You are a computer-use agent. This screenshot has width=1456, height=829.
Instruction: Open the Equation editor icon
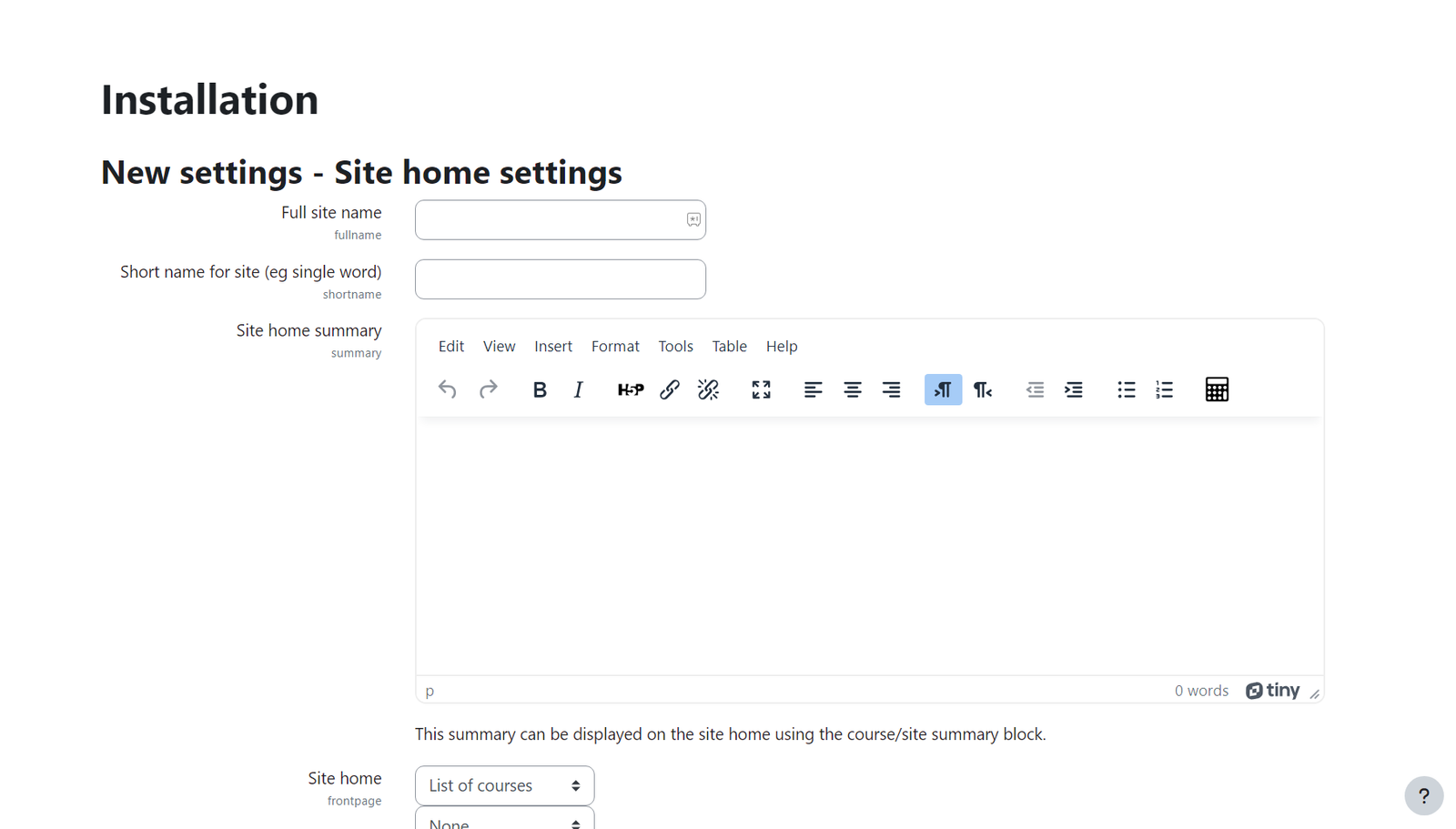(1217, 389)
